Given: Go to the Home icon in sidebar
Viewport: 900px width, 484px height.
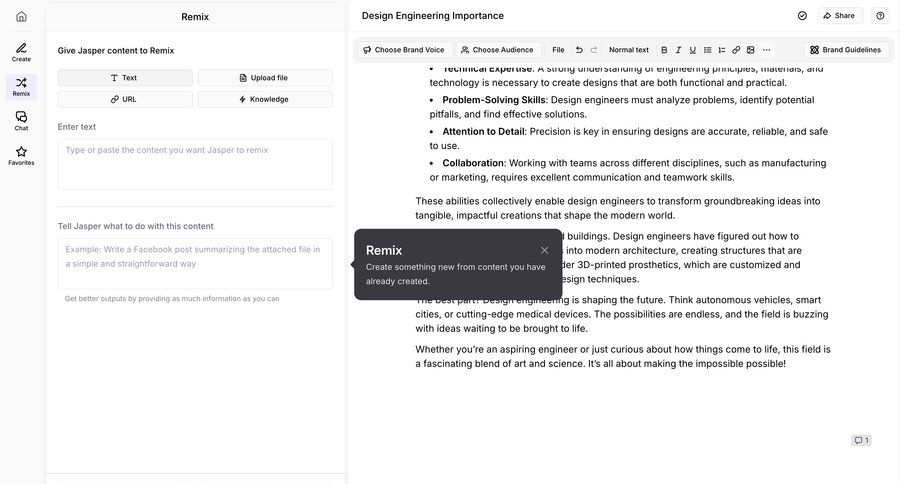Looking at the screenshot, I should [x=21, y=17].
